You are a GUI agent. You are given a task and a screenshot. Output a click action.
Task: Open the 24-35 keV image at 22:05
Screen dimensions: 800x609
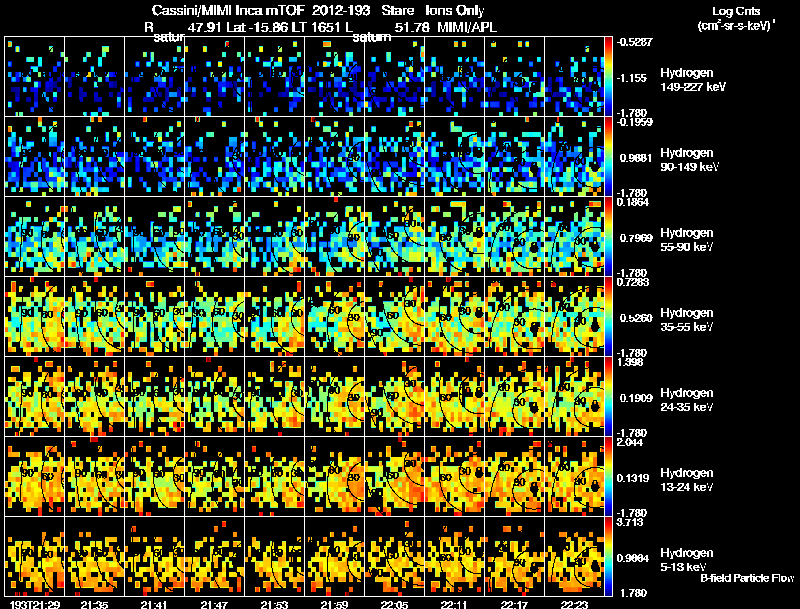tap(394, 397)
